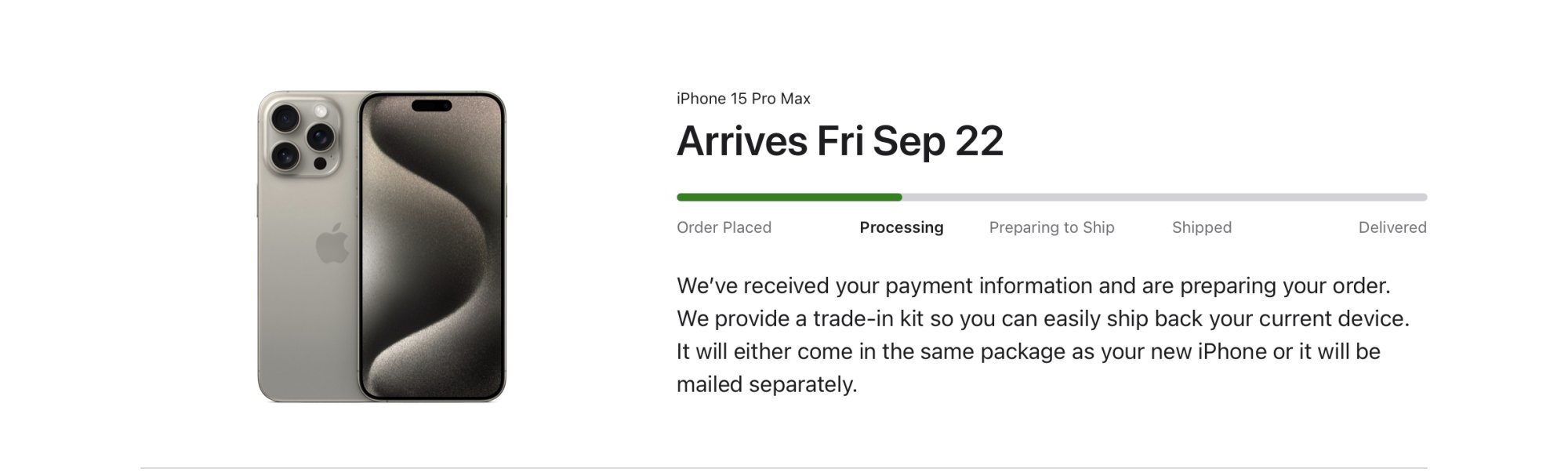Select the "Preparing to Ship" status step
The image size is (1568, 476).
[1051, 227]
